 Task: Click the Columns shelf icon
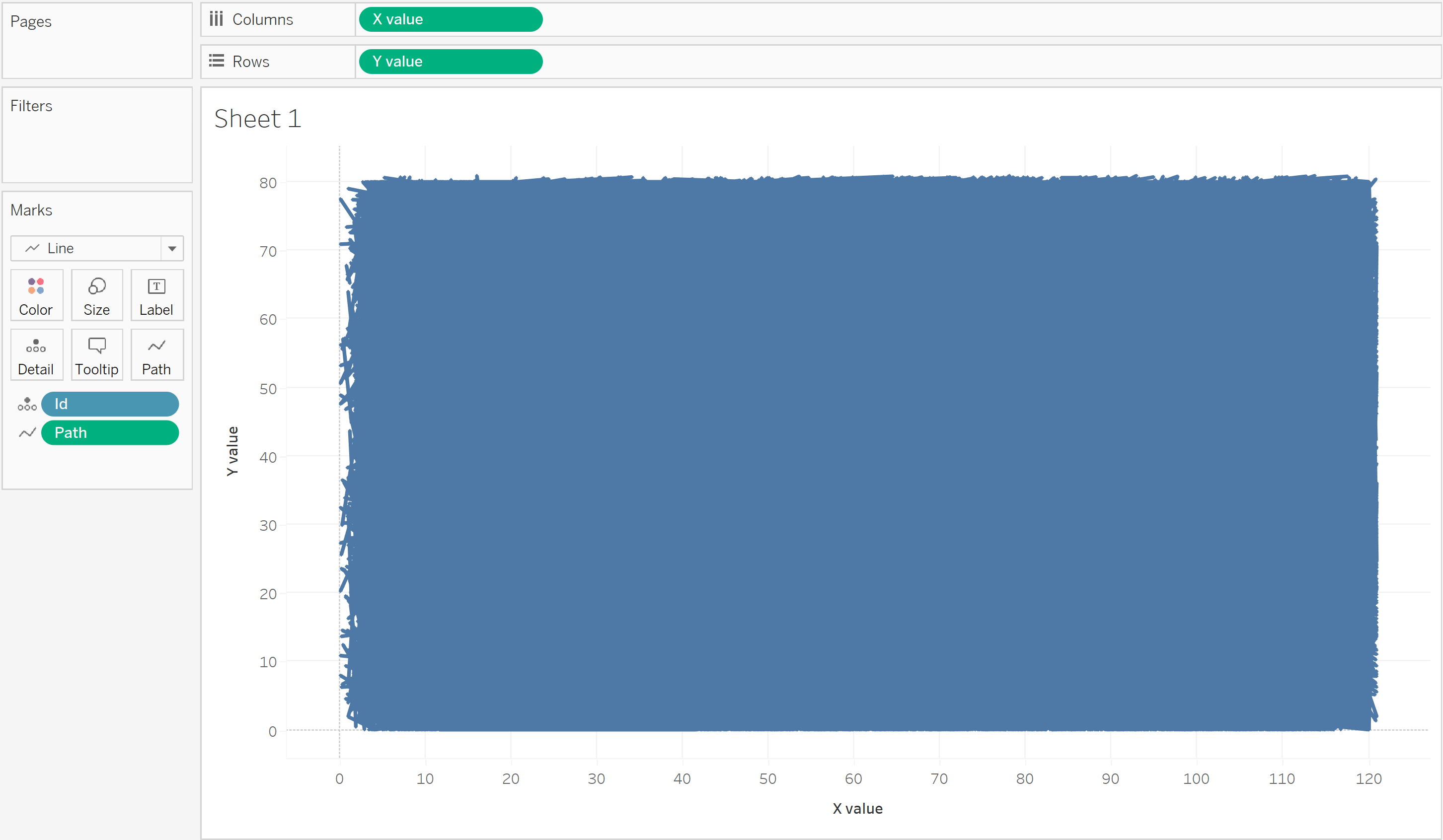click(x=216, y=19)
